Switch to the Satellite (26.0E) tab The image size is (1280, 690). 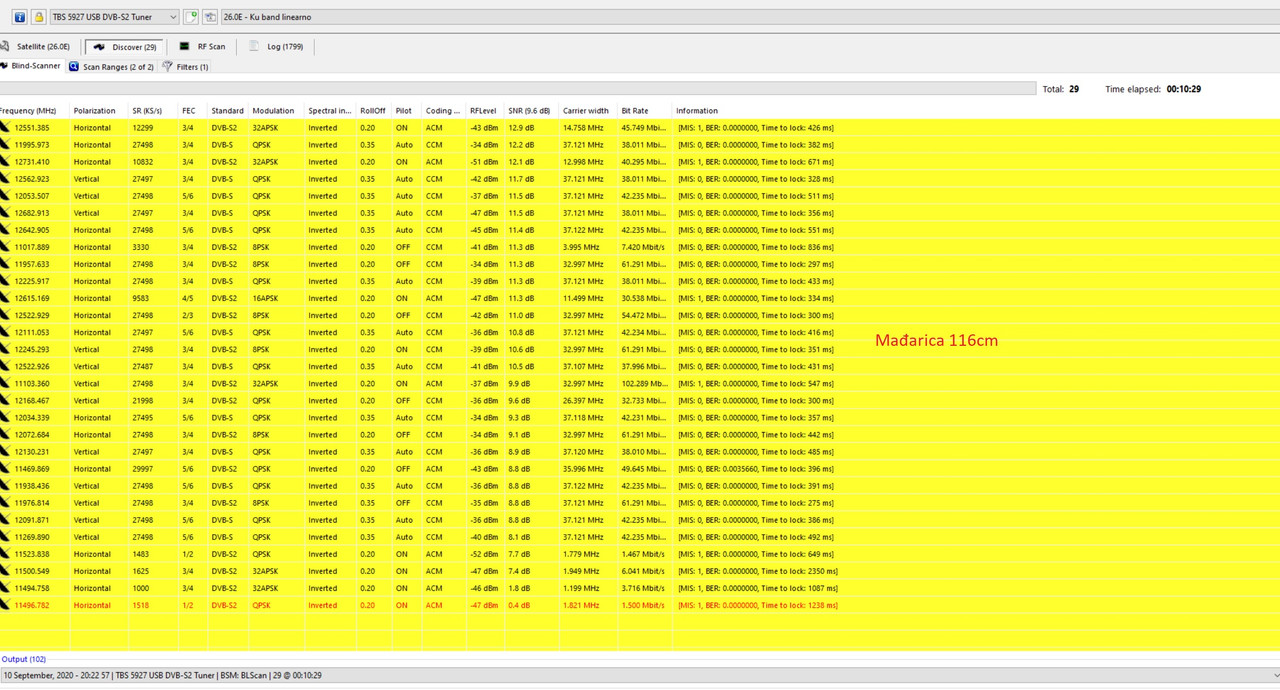[x=37, y=46]
